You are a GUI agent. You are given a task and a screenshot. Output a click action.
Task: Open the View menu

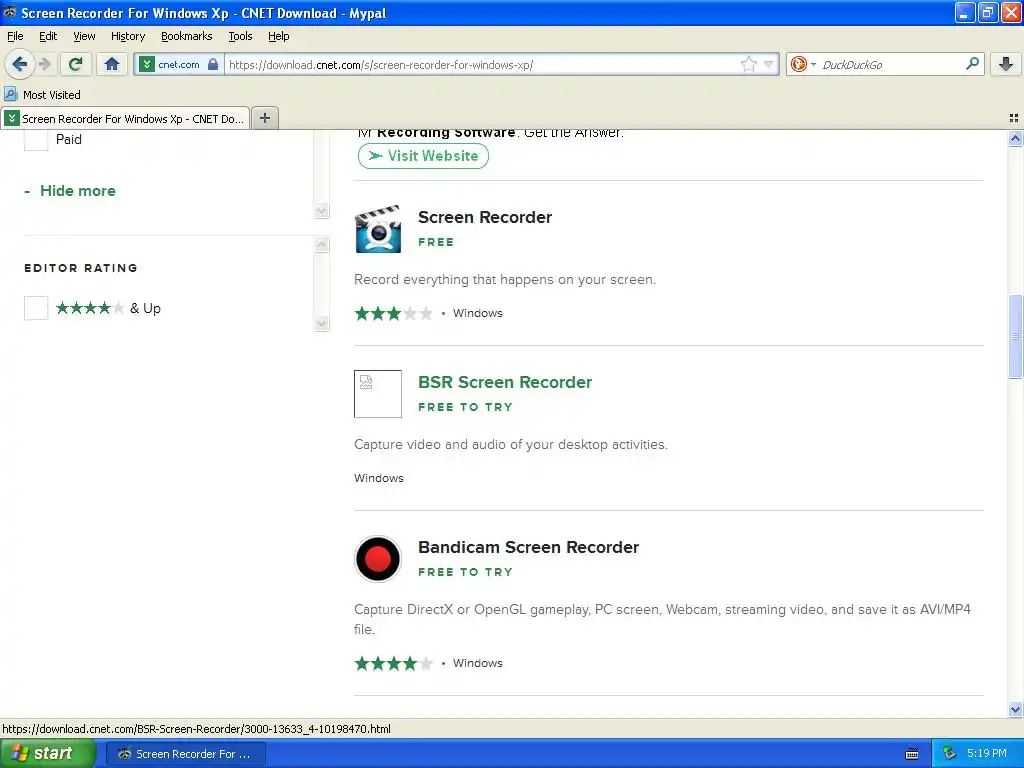click(x=84, y=37)
